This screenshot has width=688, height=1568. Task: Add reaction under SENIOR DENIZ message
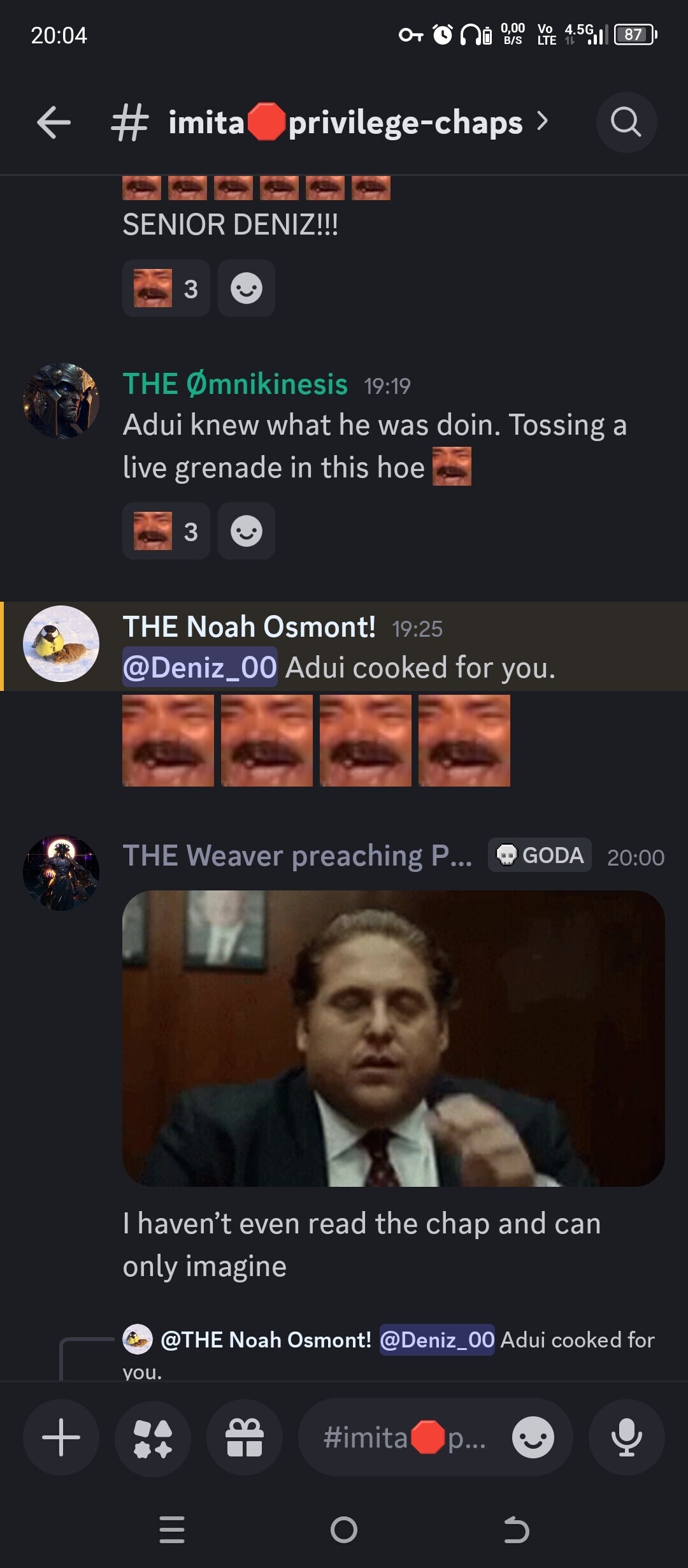[247, 288]
